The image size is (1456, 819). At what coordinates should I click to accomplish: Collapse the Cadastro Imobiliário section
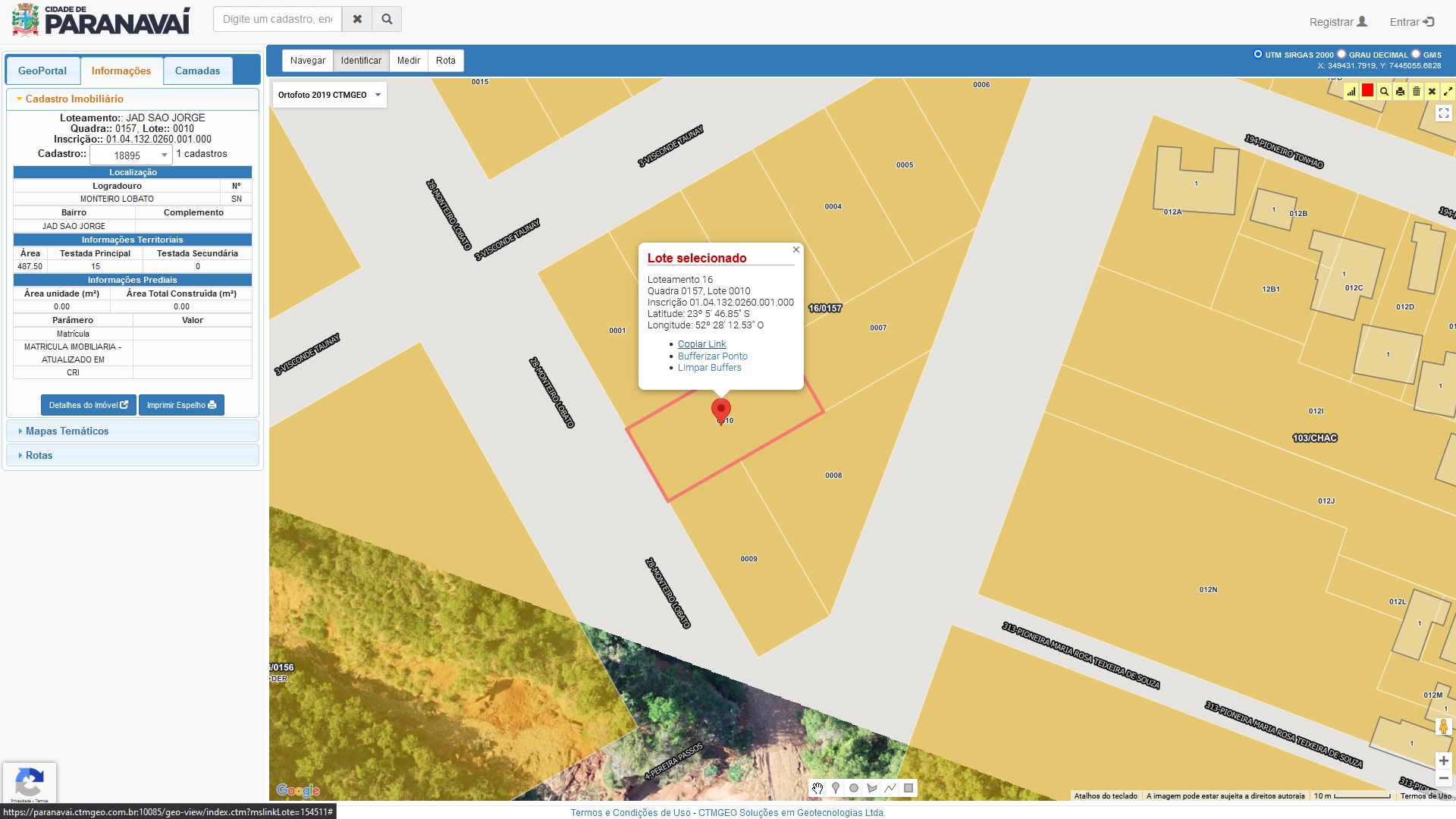point(133,99)
